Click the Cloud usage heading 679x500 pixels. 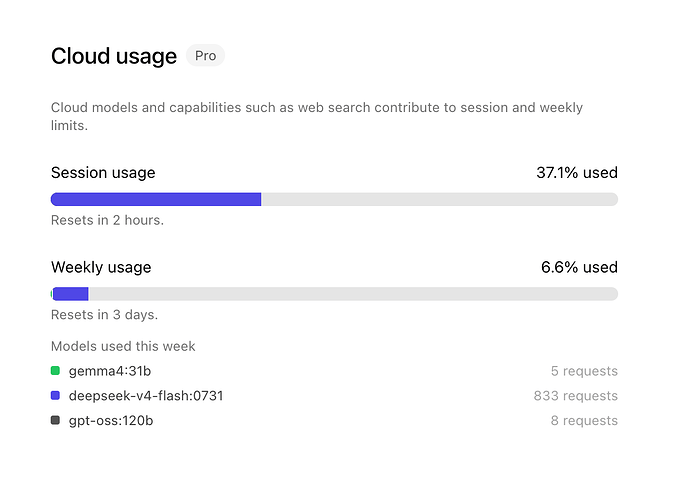click(x=114, y=56)
